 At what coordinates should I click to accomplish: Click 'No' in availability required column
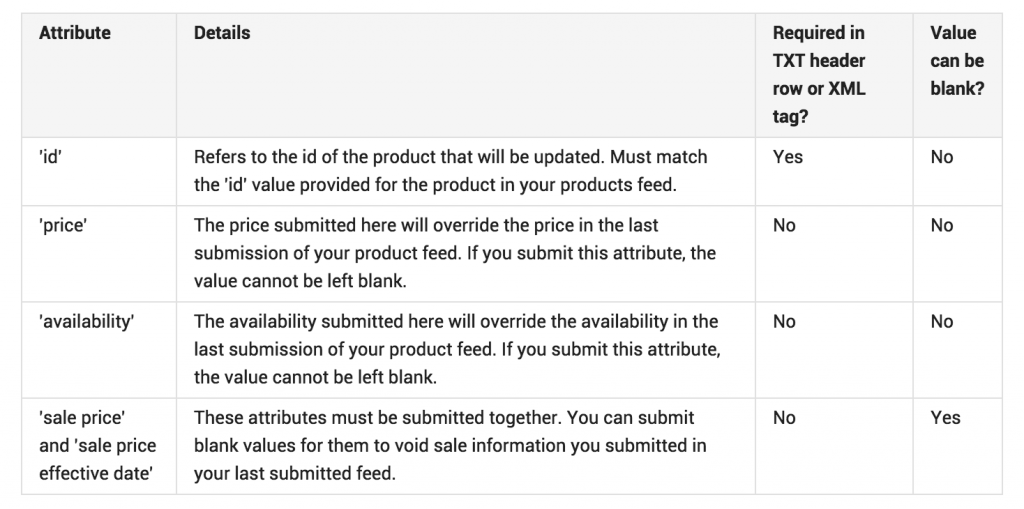pyautogui.click(x=784, y=321)
